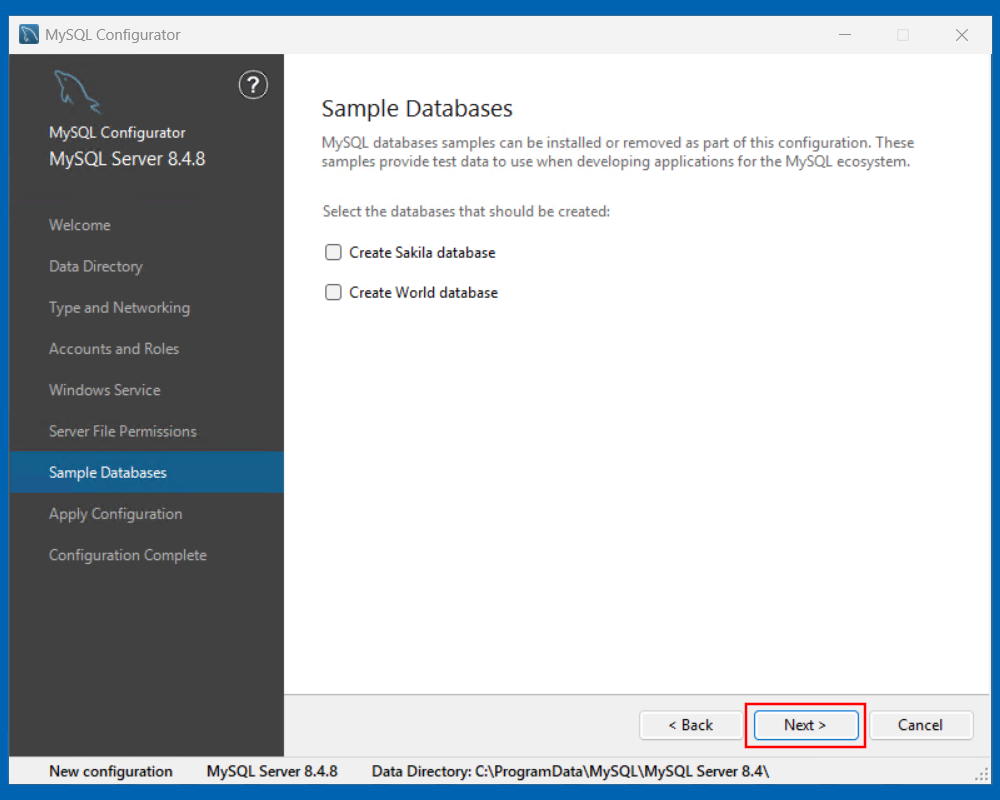Click the 'Create Sakila database' label text
The height and width of the screenshot is (800, 1000).
pos(422,253)
